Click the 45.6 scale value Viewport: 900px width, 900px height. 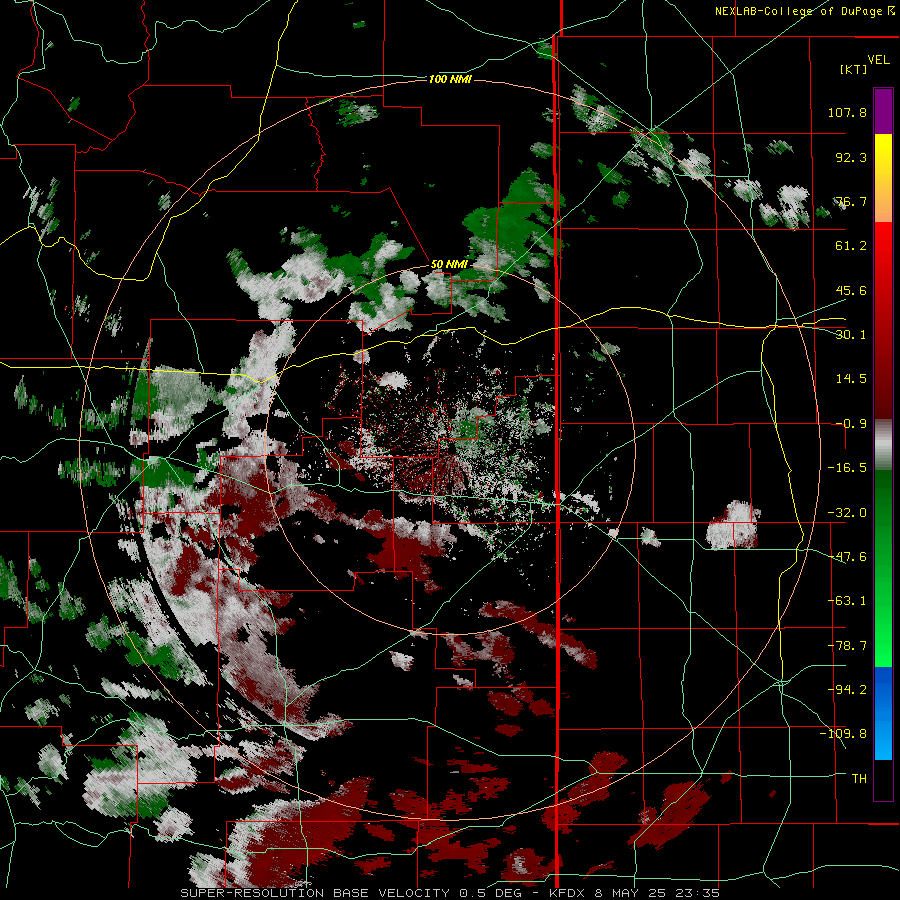tap(851, 290)
